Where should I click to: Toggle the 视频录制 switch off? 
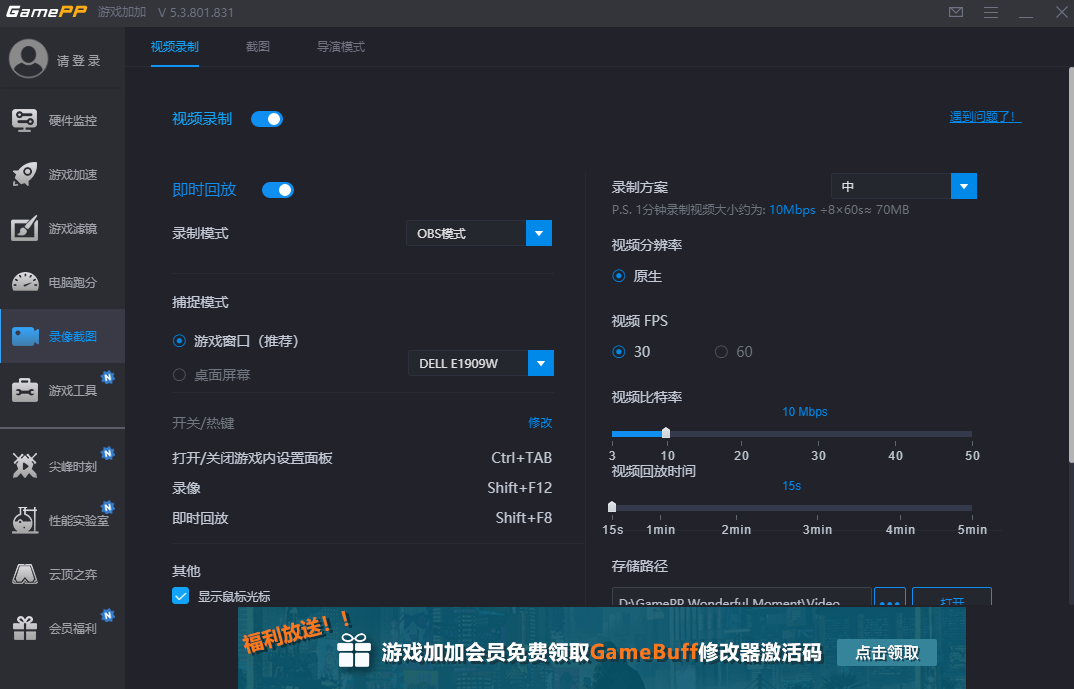267,119
